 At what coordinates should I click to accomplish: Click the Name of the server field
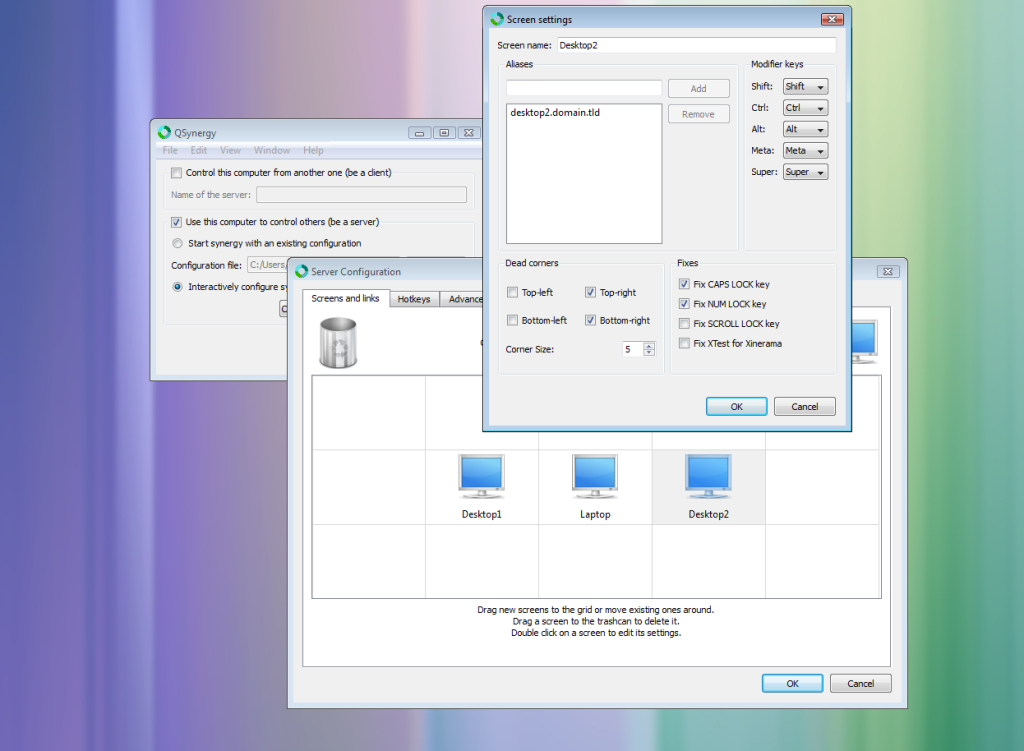click(361, 195)
